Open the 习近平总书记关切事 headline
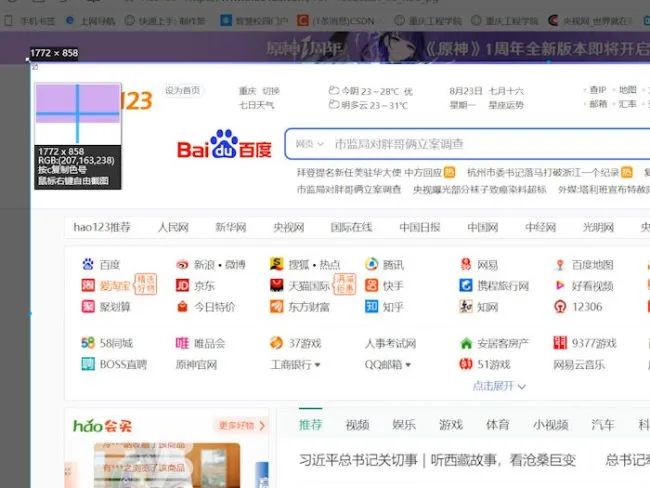 click(437, 460)
